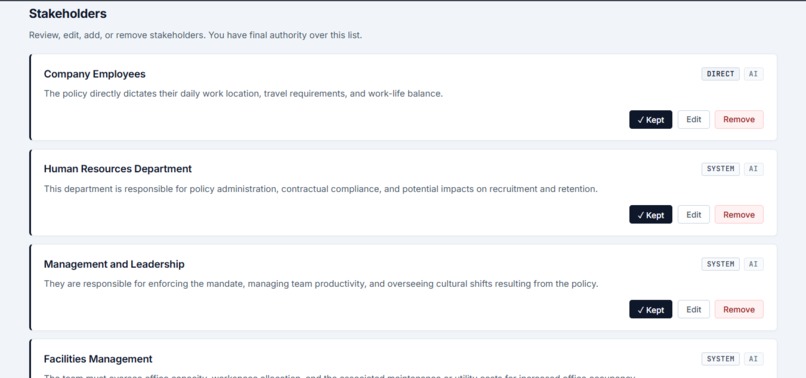Click the DIRECT badge on Company Employees
The image size is (806, 378).
(720, 74)
